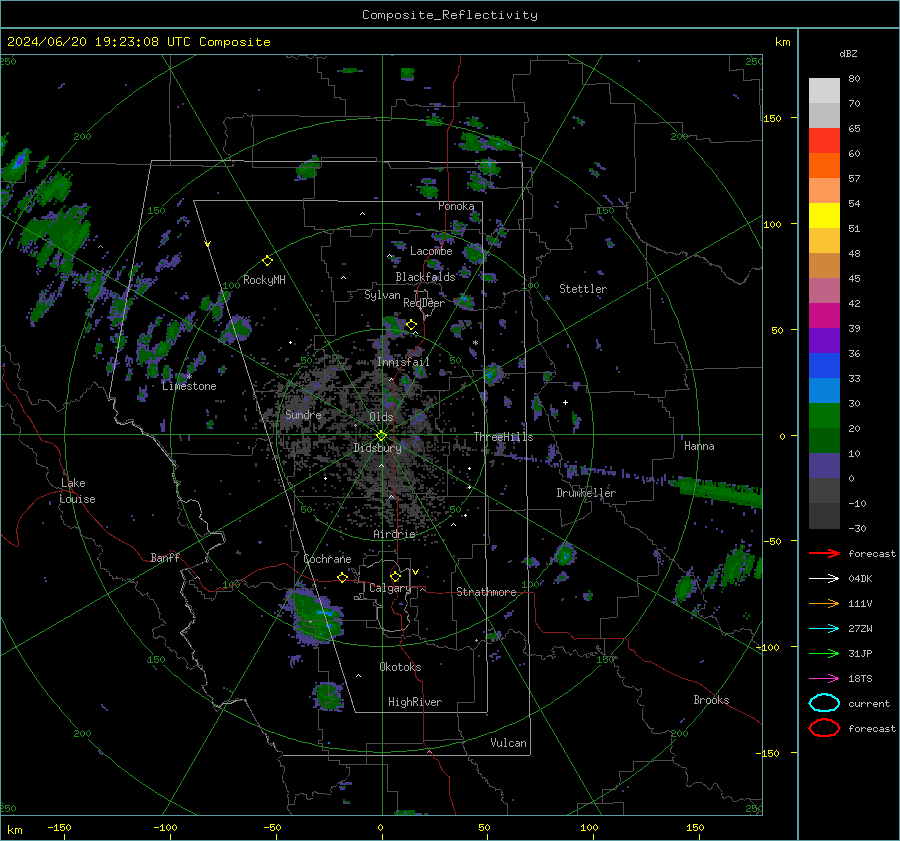Screen dimensions: 900x841
Task: Click the yellow radar-site diamond at Didsbury center
Action: 381,436
